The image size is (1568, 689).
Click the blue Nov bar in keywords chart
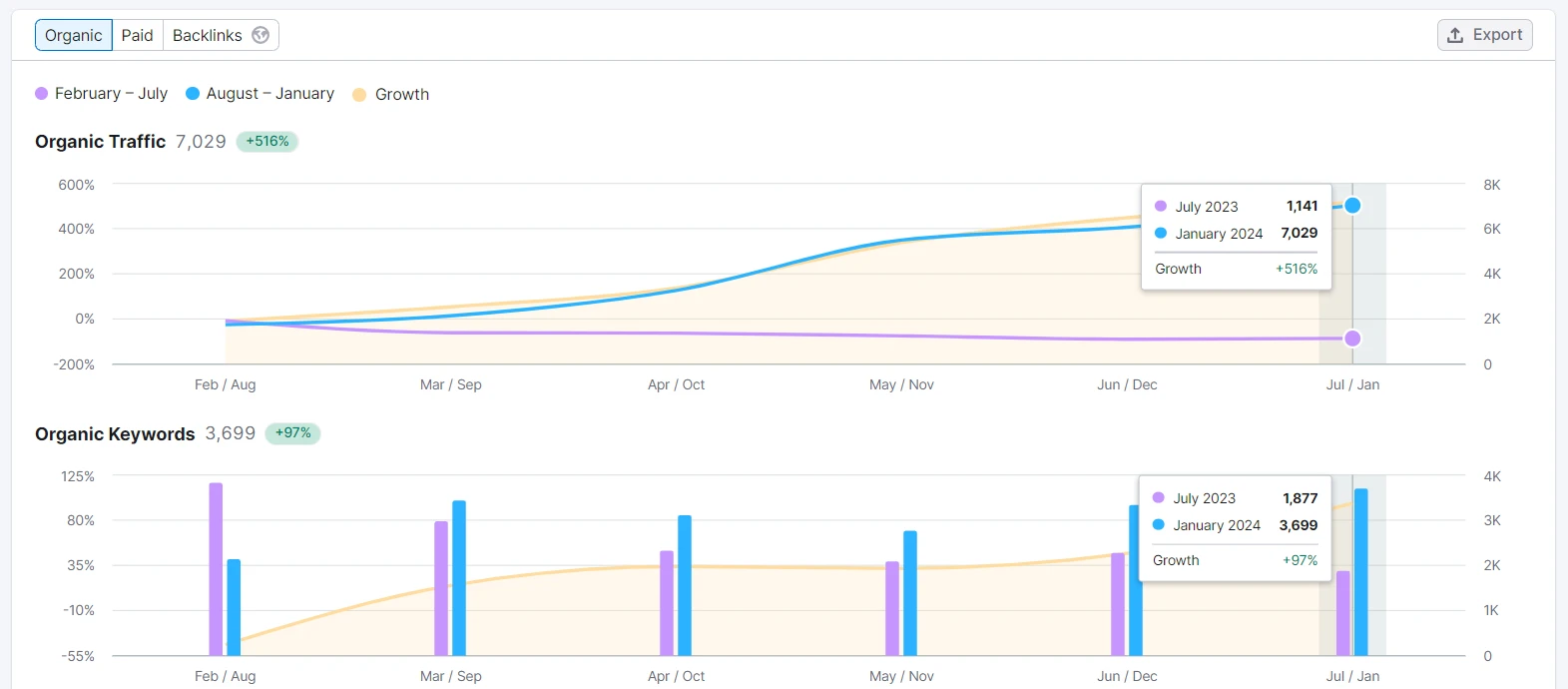(x=910, y=593)
